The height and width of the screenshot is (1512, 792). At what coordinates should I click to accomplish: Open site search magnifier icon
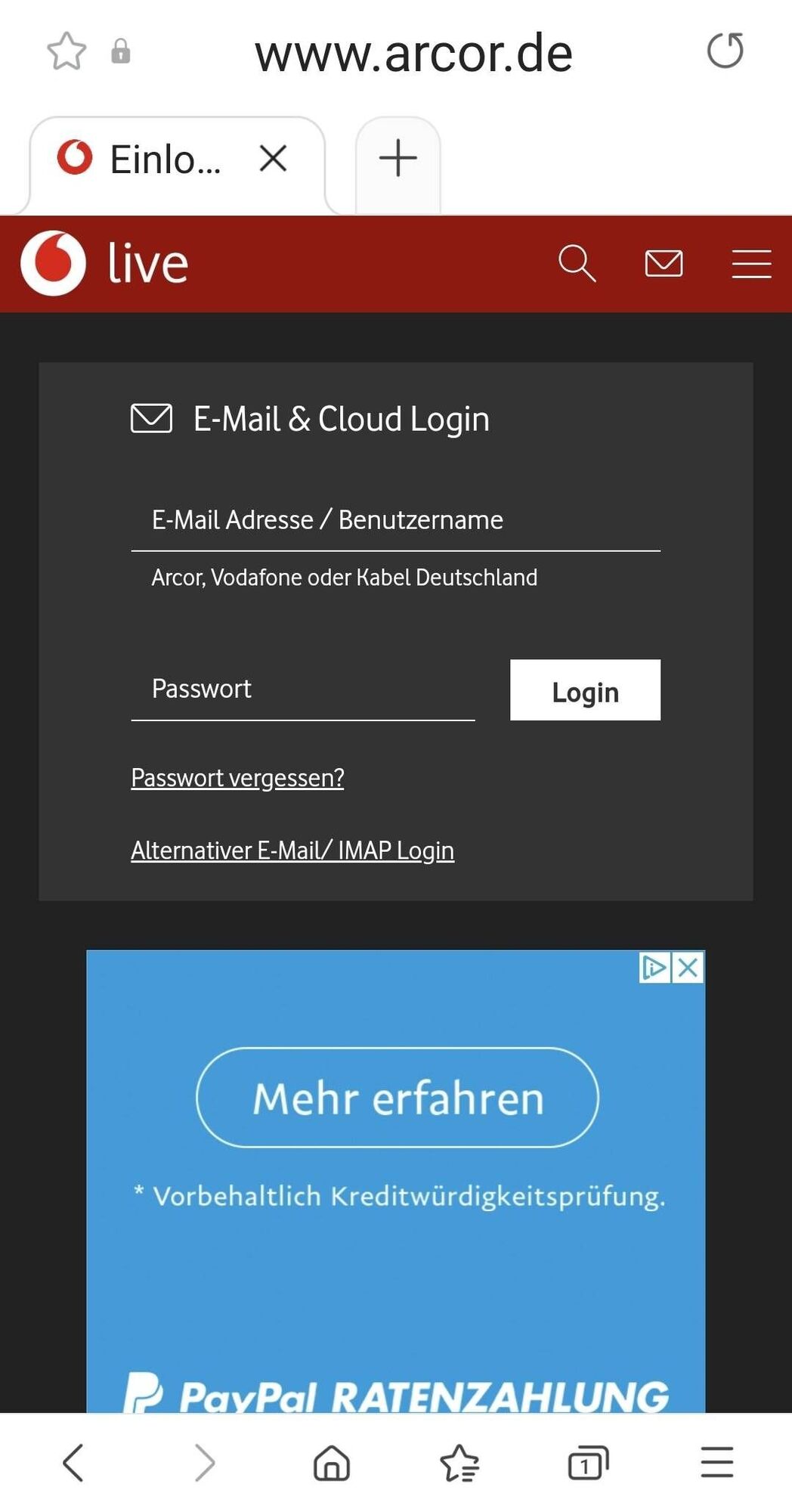[x=577, y=263]
